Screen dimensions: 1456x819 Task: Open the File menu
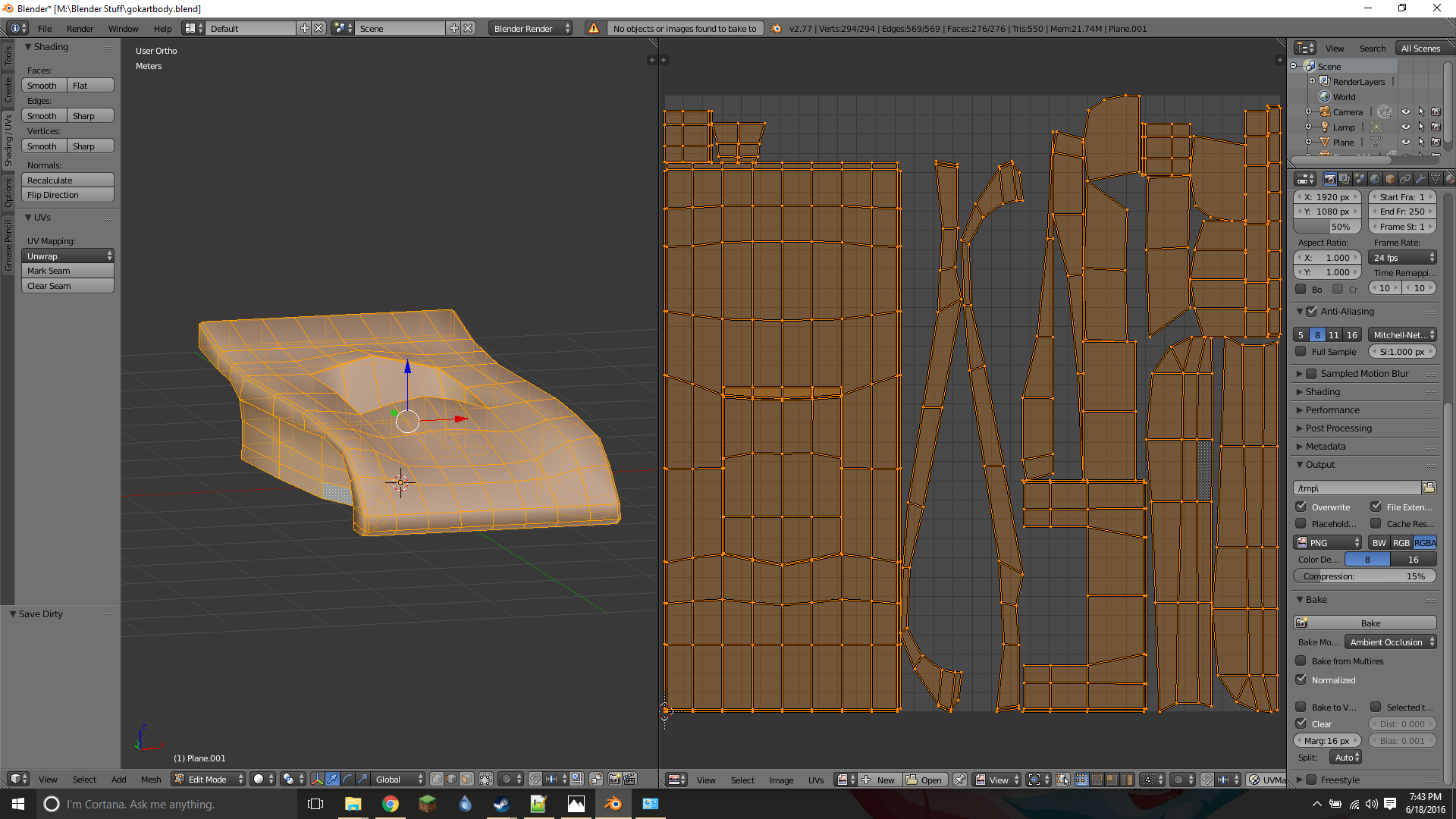pos(45,28)
